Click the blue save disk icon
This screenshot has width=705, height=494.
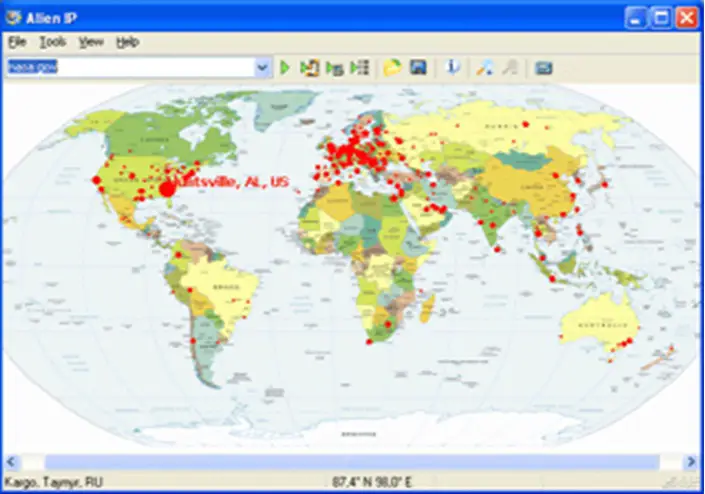(418, 67)
